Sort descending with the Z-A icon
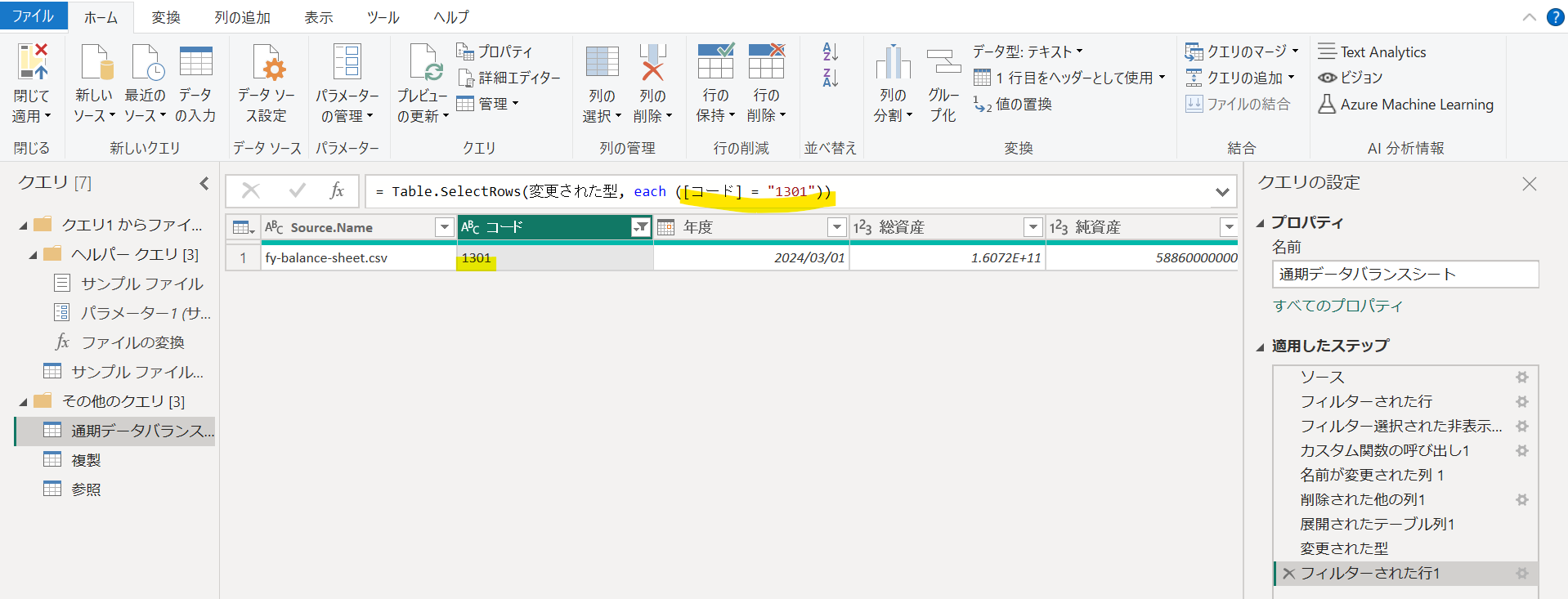Viewport: 1568px width, 599px height. click(831, 78)
